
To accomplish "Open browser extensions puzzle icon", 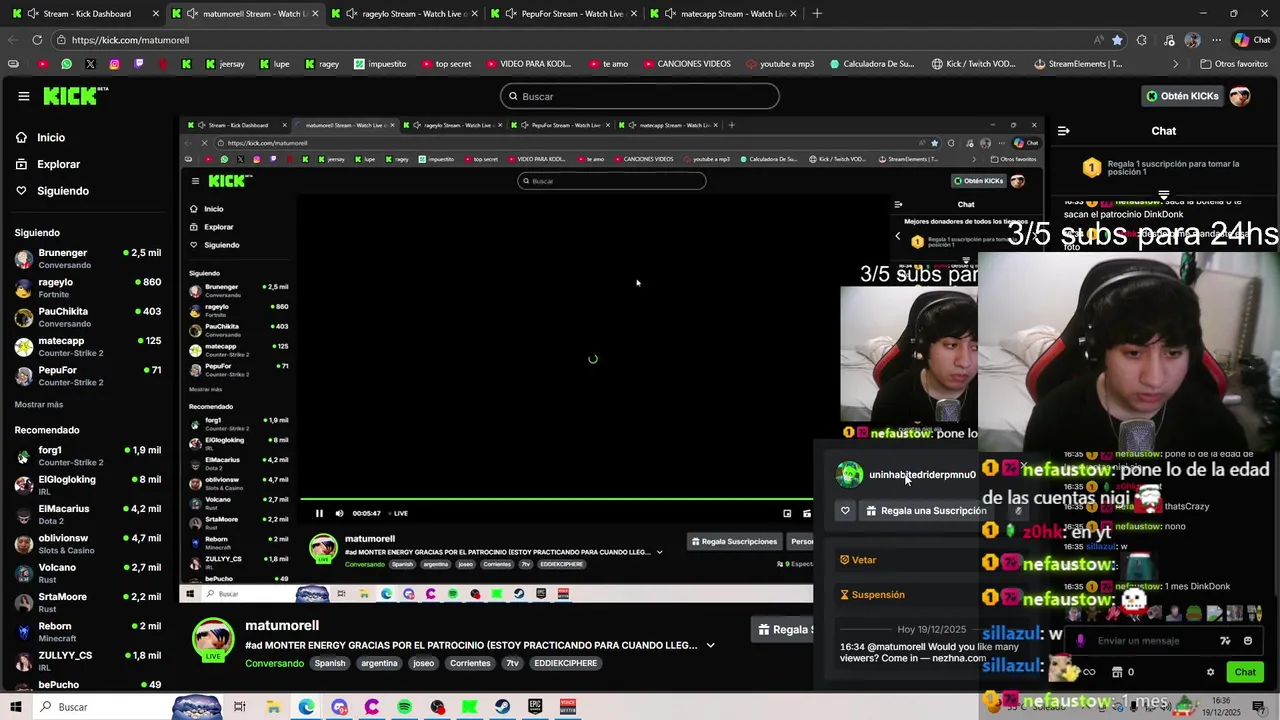I will pos(1141,40).
